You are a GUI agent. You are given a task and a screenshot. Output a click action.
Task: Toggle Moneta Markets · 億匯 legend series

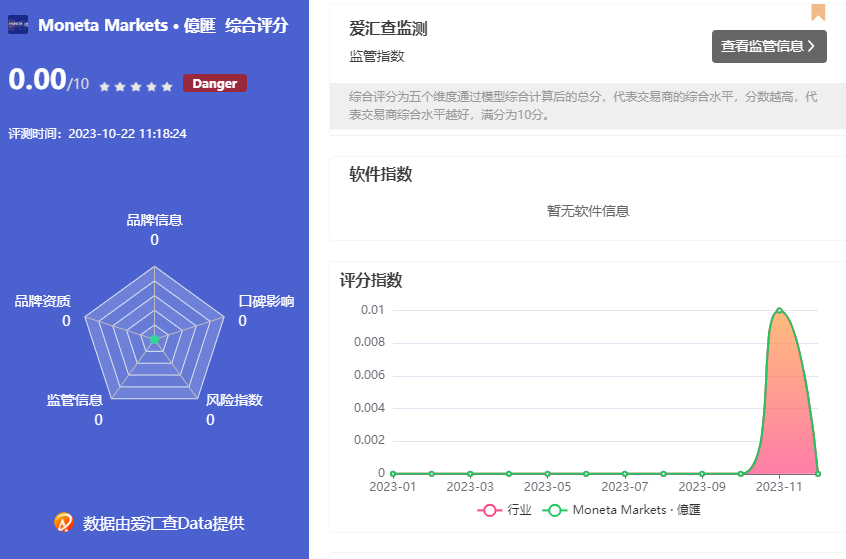coord(621,510)
